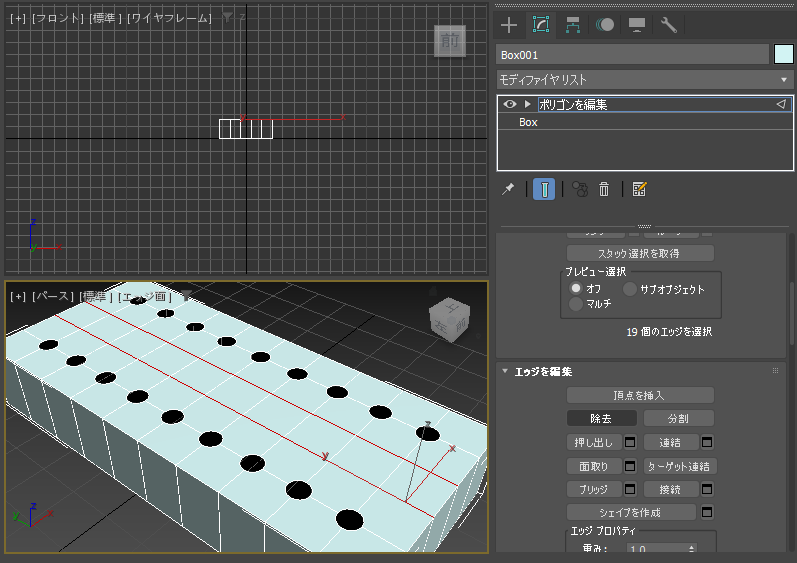Image resolution: width=797 pixels, height=563 pixels.
Task: Select the オフ preview radio button
Action: point(575,289)
